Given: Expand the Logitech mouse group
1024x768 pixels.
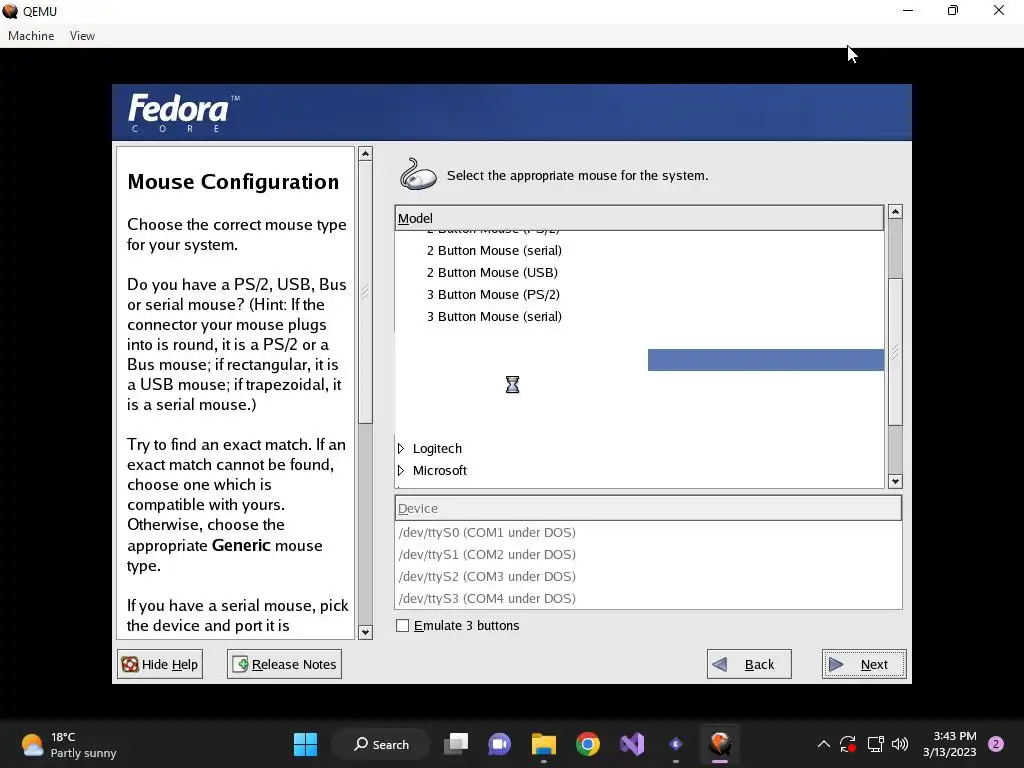Looking at the screenshot, I should pyautogui.click(x=401, y=449).
